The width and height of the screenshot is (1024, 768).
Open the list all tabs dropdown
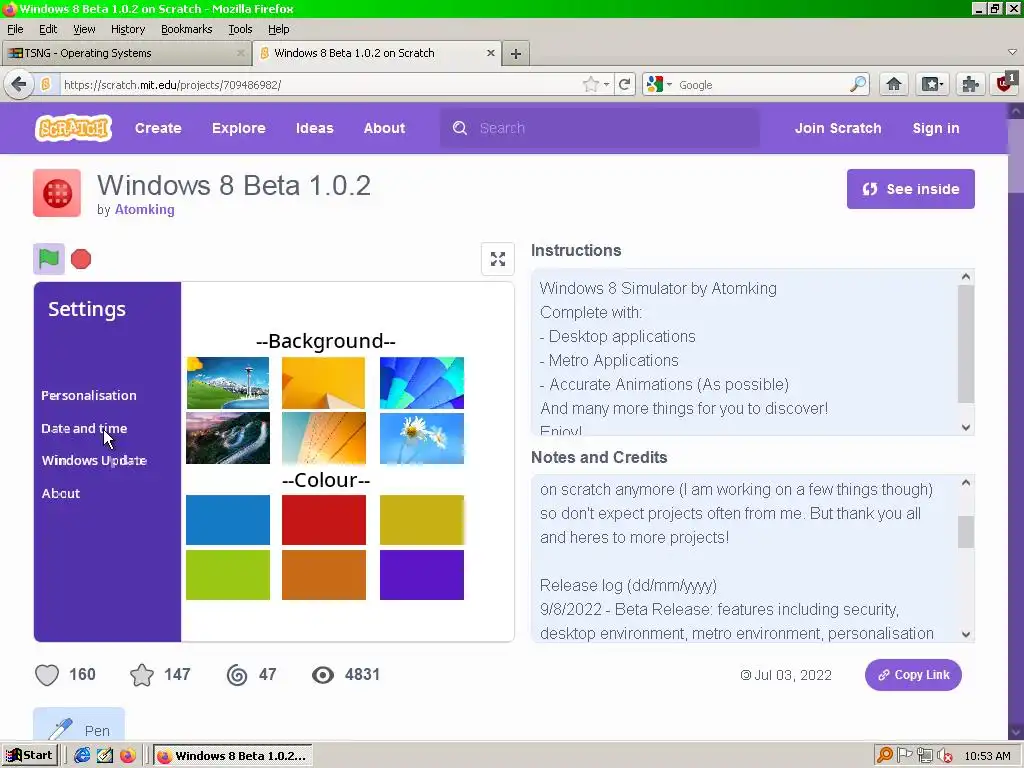(x=1012, y=52)
